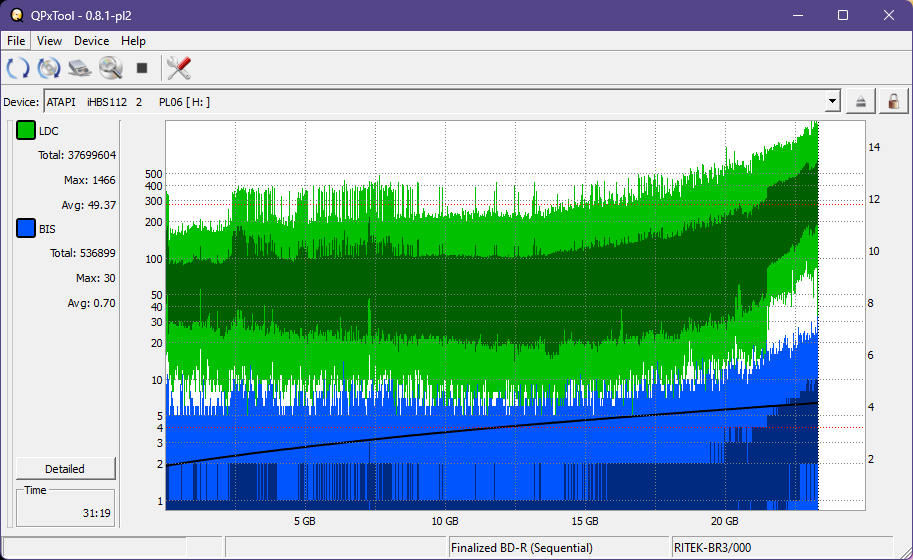
Task: Maximize the QPxTool window
Action: pos(843,15)
